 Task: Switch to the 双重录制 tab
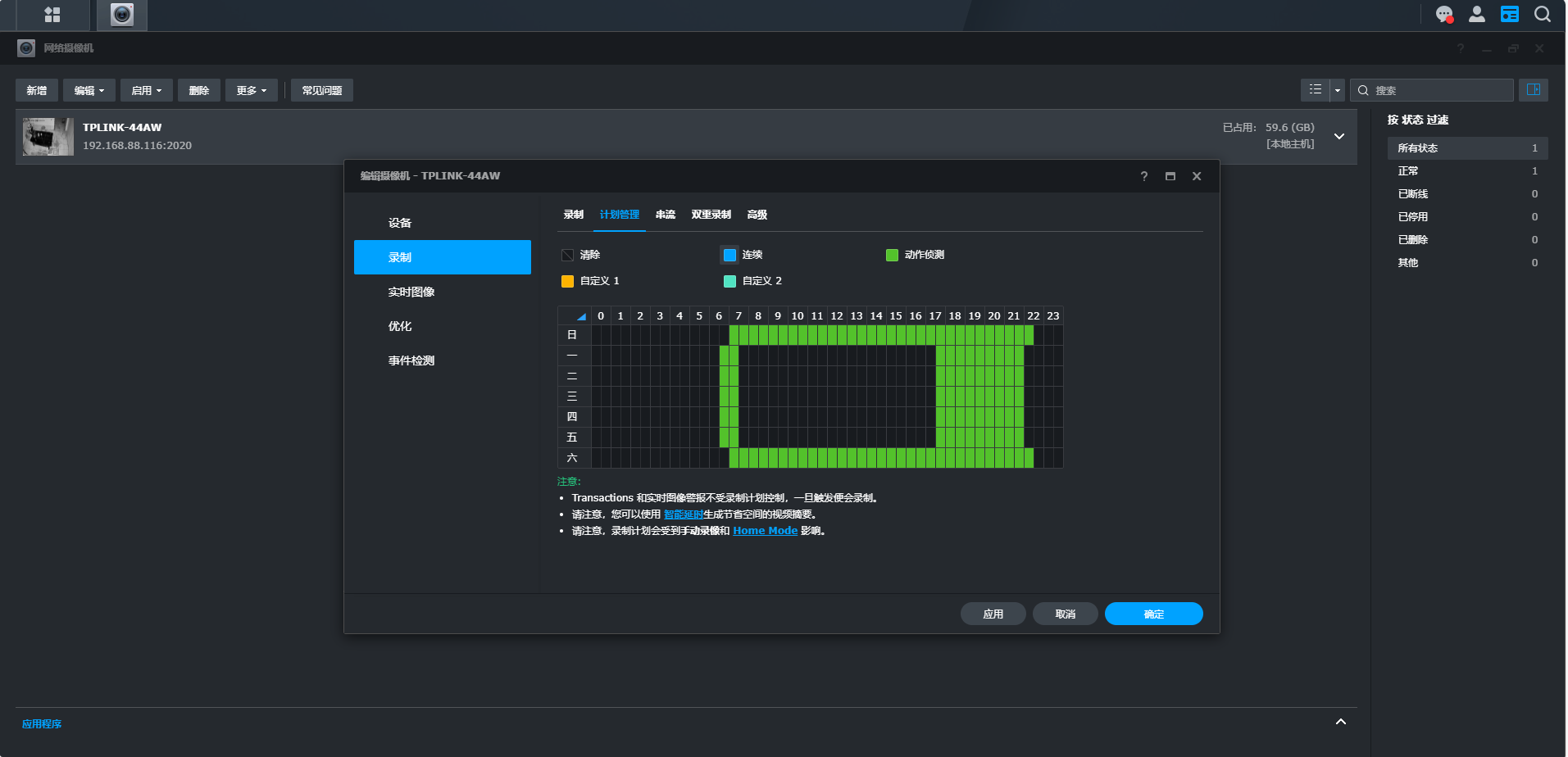click(x=711, y=215)
